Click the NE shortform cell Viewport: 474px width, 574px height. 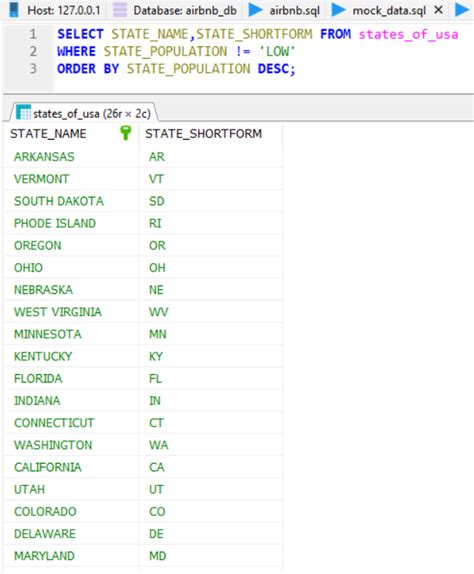coord(211,290)
